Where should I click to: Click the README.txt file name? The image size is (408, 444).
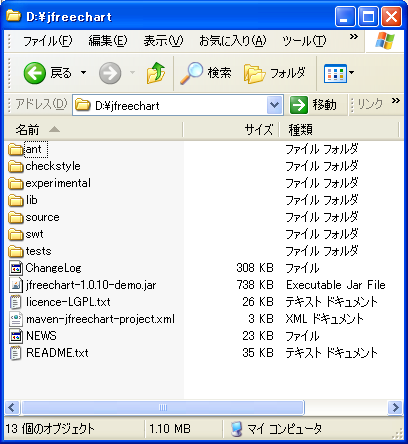(x=57, y=353)
